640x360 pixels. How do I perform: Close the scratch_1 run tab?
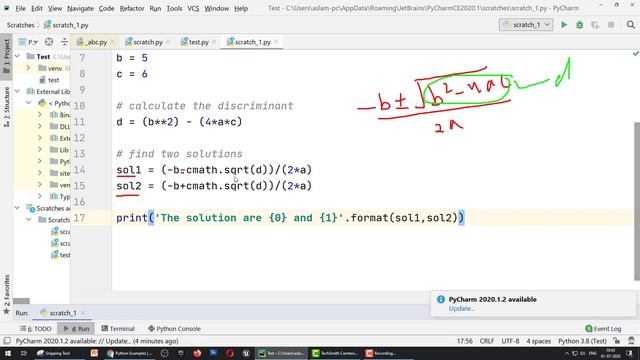(x=83, y=313)
